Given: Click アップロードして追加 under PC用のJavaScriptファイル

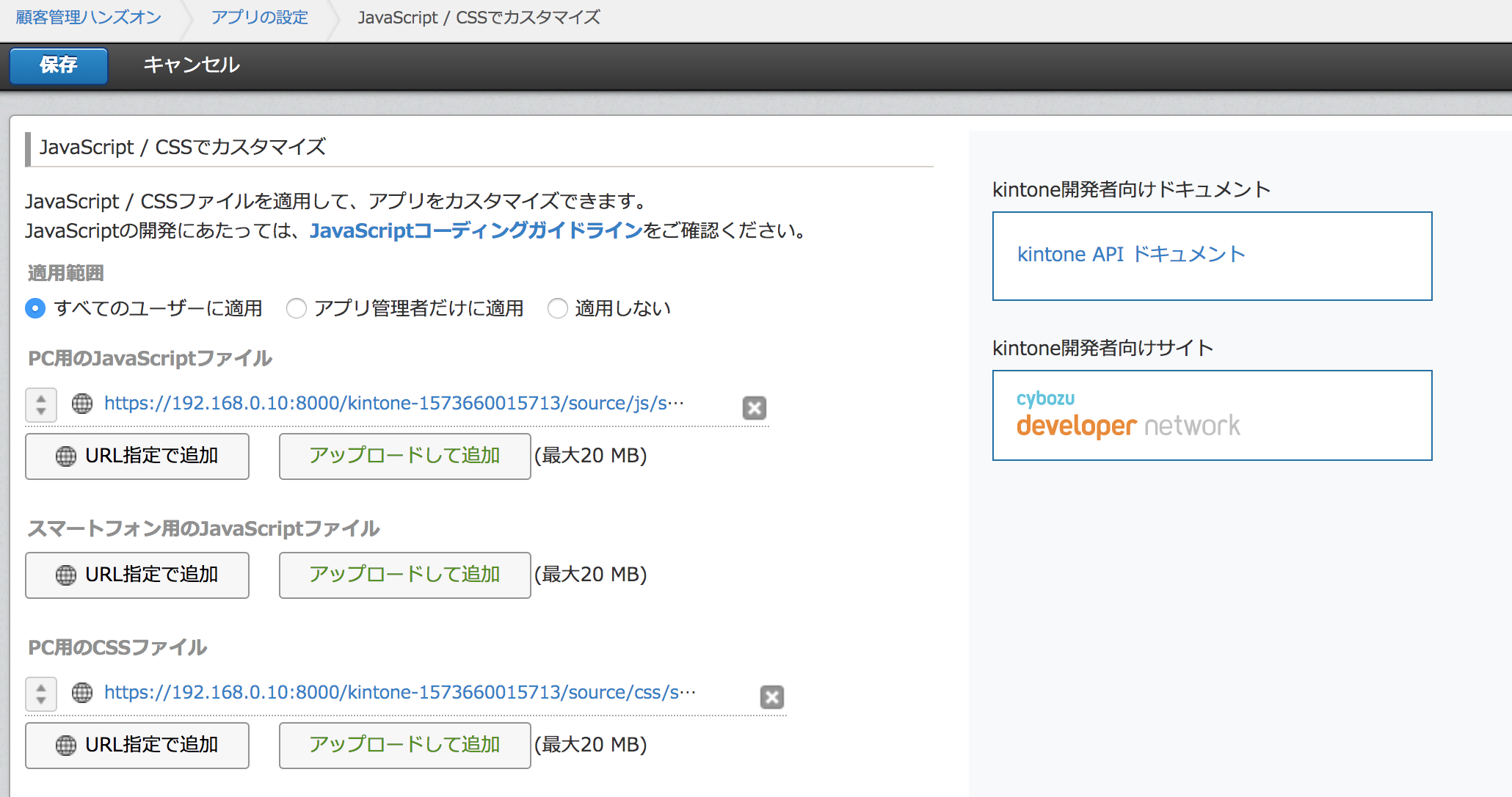Looking at the screenshot, I should click(405, 456).
